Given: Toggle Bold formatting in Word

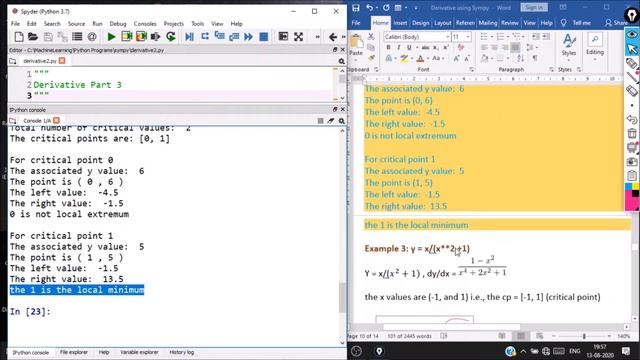Looking at the screenshot, I should [x=388, y=48].
